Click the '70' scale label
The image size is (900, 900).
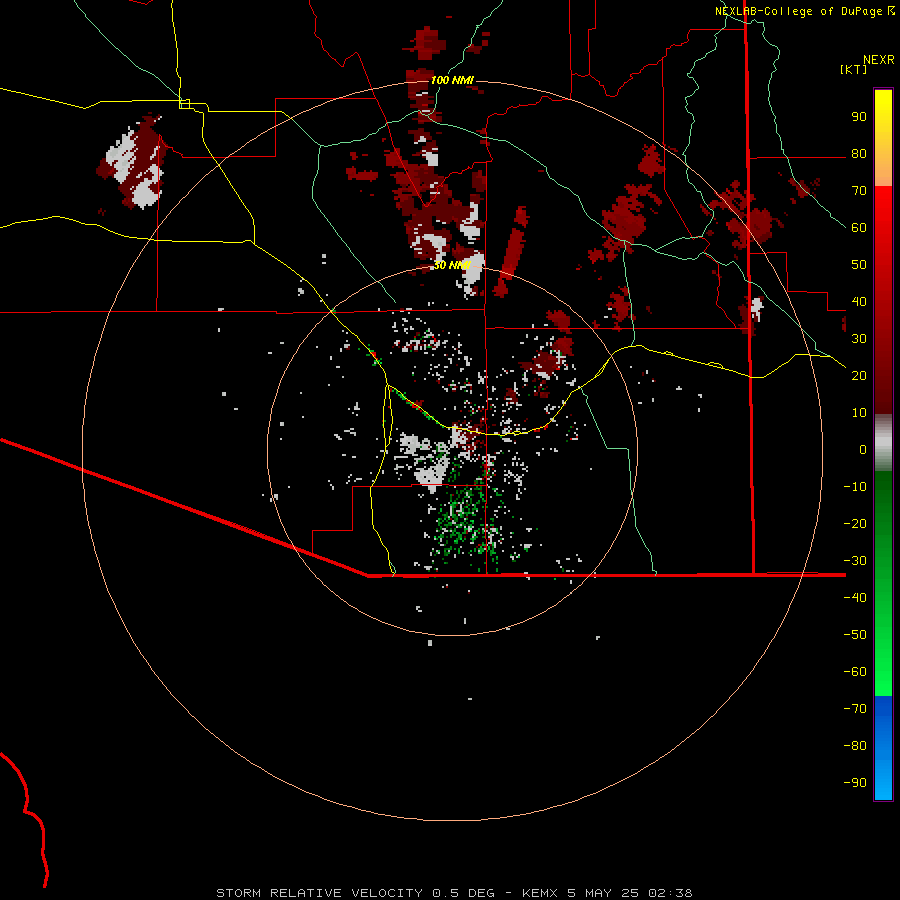point(859,191)
